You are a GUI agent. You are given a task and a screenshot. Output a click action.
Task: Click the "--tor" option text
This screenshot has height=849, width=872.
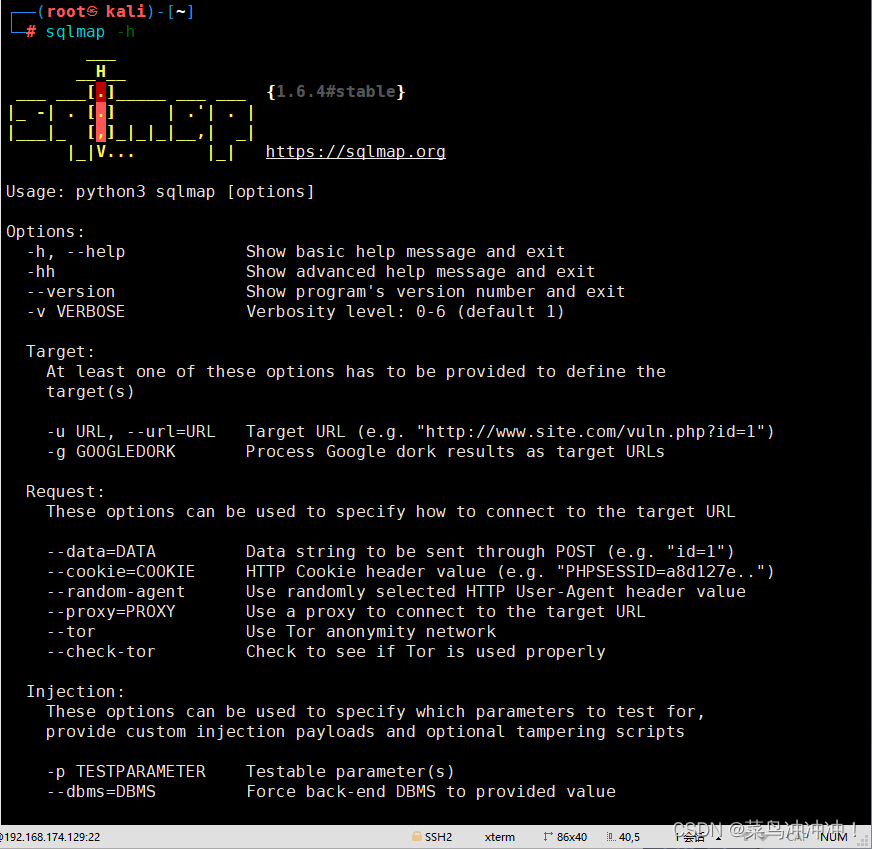[71, 632]
